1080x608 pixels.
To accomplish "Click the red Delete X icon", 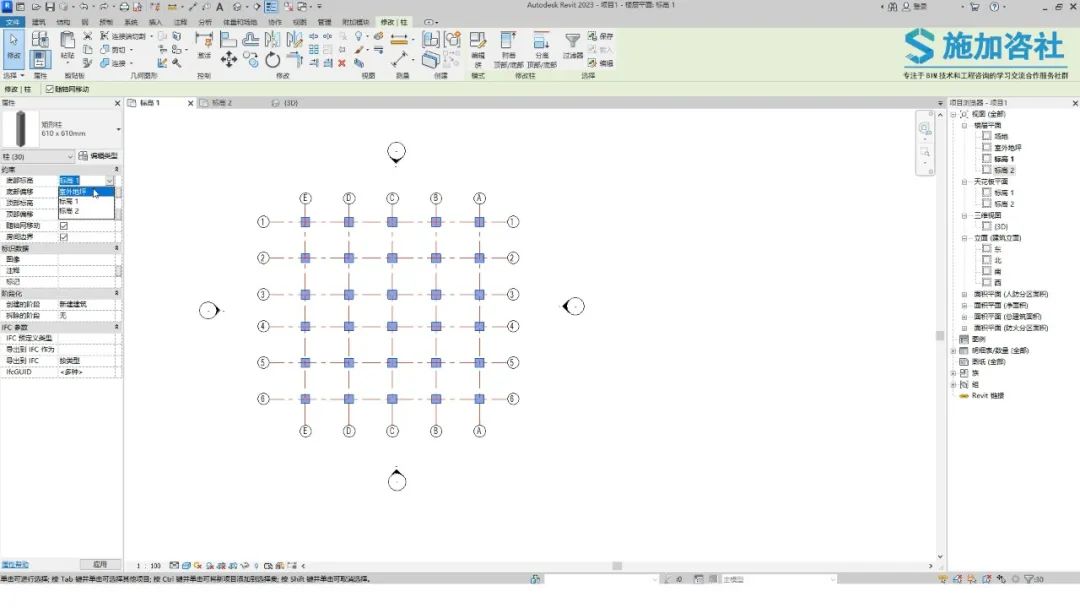I will [x=342, y=63].
